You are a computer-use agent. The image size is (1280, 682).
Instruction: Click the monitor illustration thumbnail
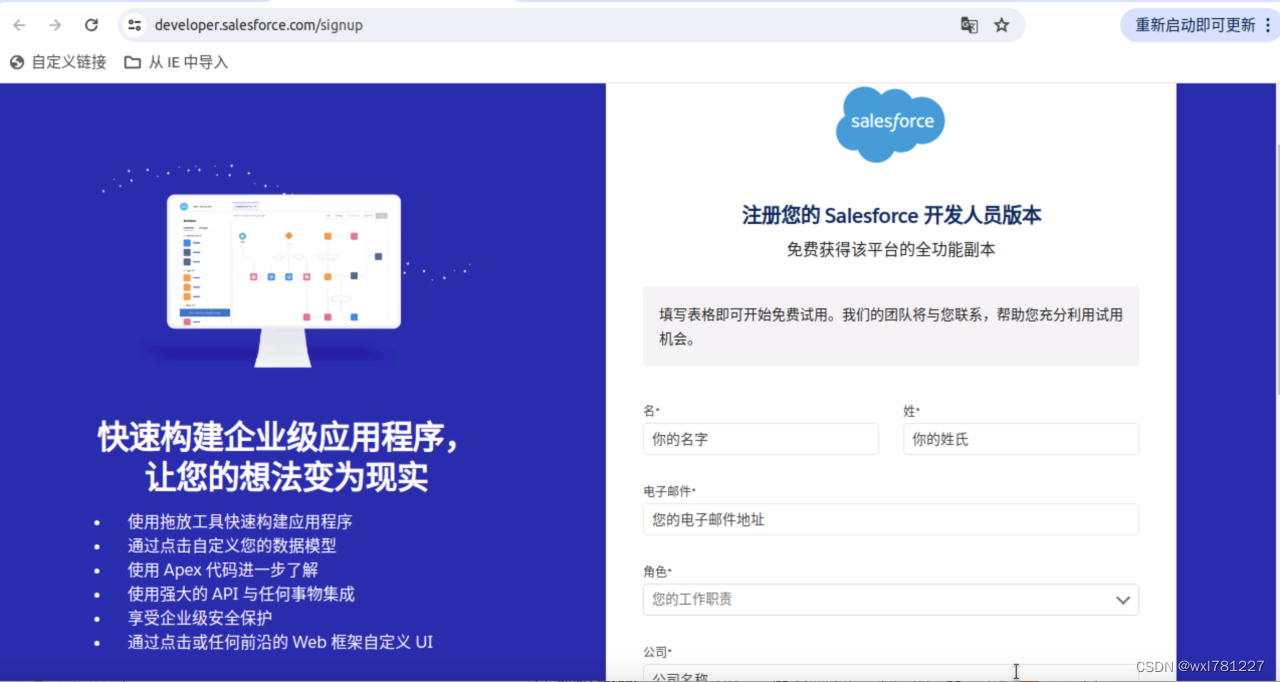pos(284,280)
